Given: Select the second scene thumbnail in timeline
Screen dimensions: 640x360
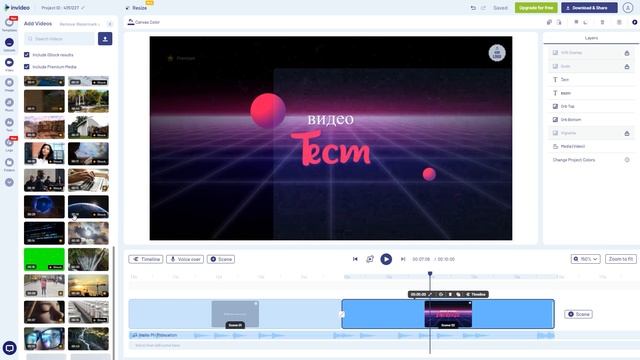Looking at the screenshot, I should [x=448, y=314].
